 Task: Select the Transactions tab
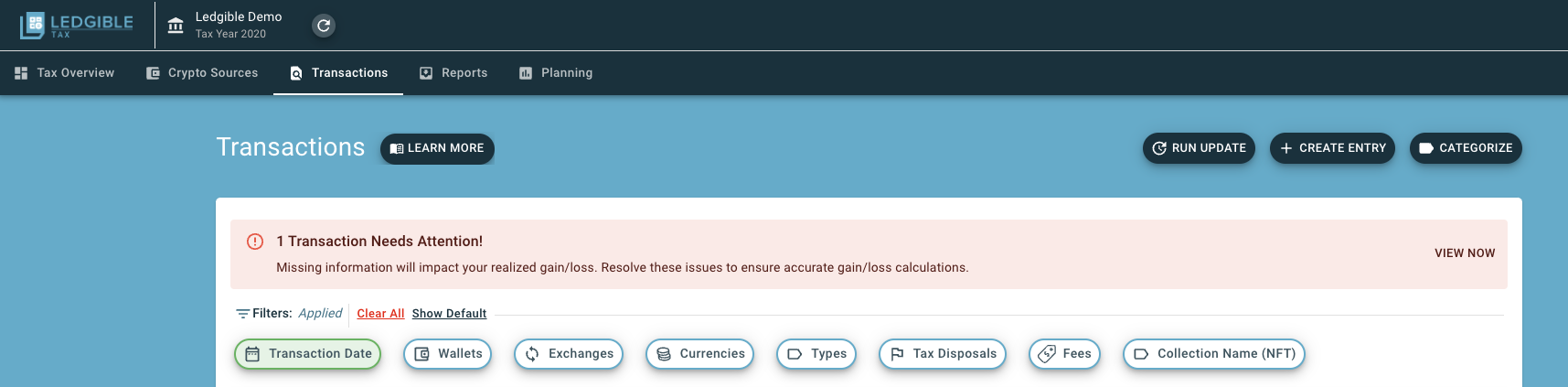[x=338, y=73]
